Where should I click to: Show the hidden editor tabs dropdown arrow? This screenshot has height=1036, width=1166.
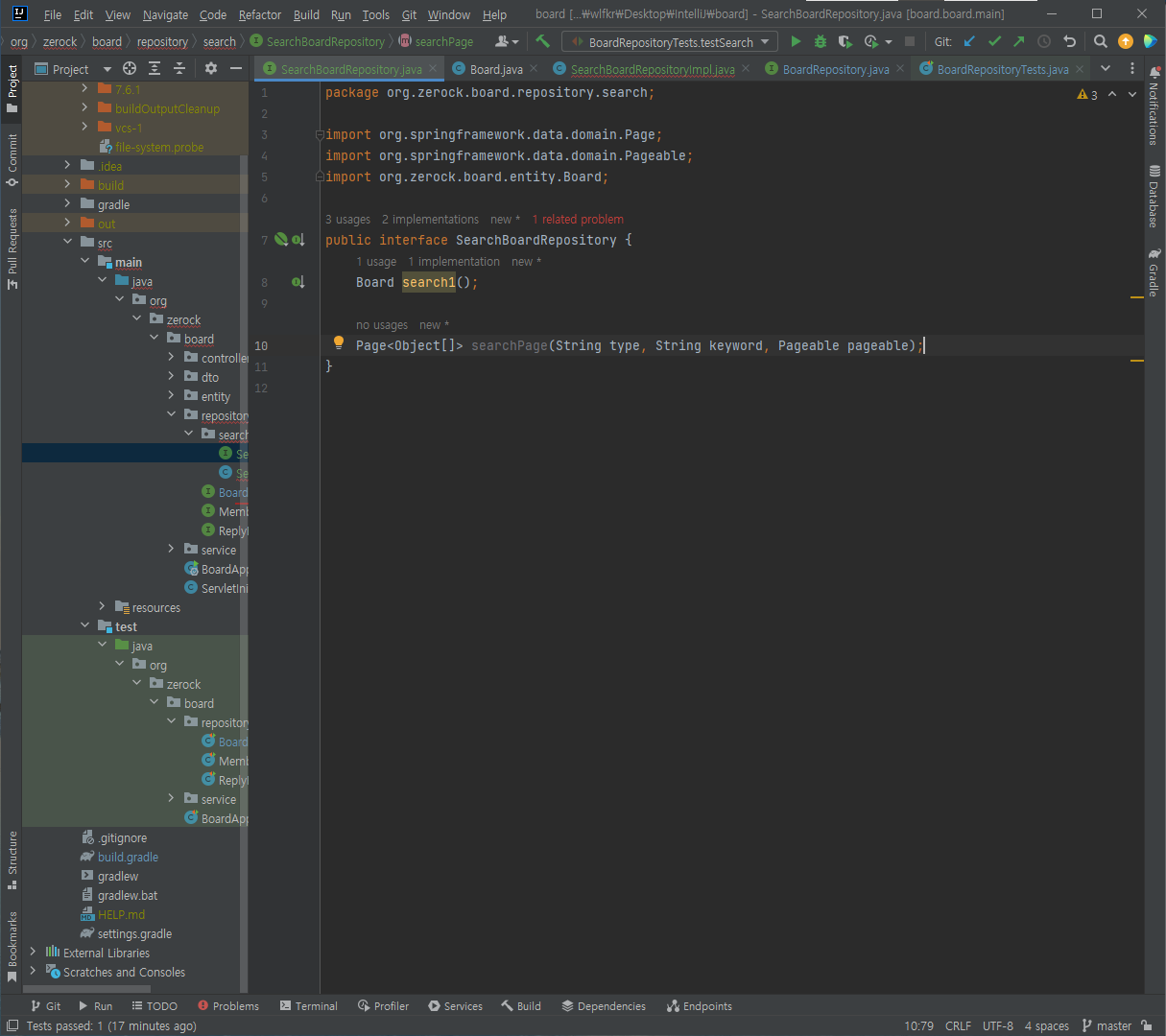(1106, 68)
